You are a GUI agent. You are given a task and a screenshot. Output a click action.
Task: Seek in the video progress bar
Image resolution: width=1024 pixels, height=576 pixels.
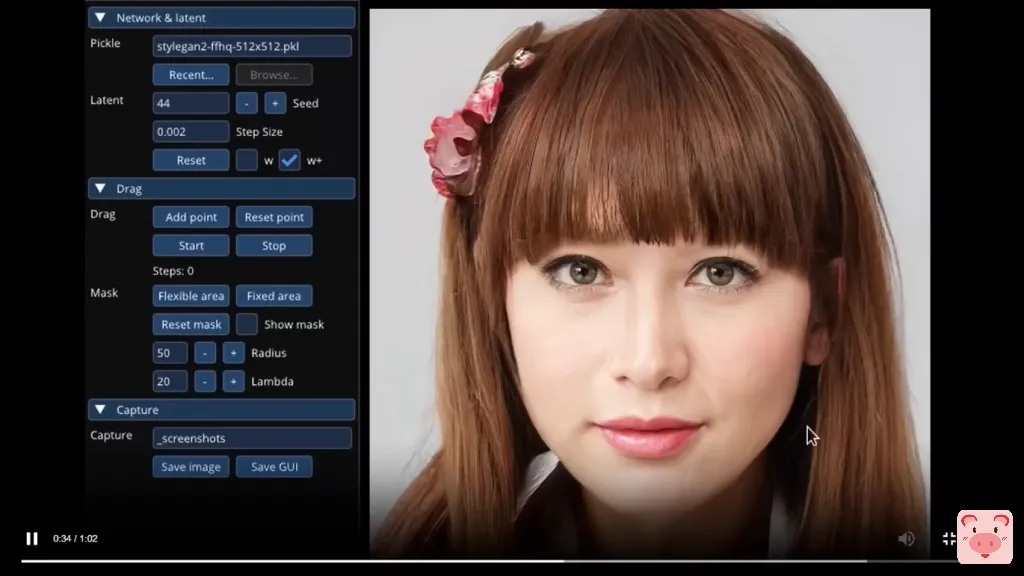coord(488,561)
